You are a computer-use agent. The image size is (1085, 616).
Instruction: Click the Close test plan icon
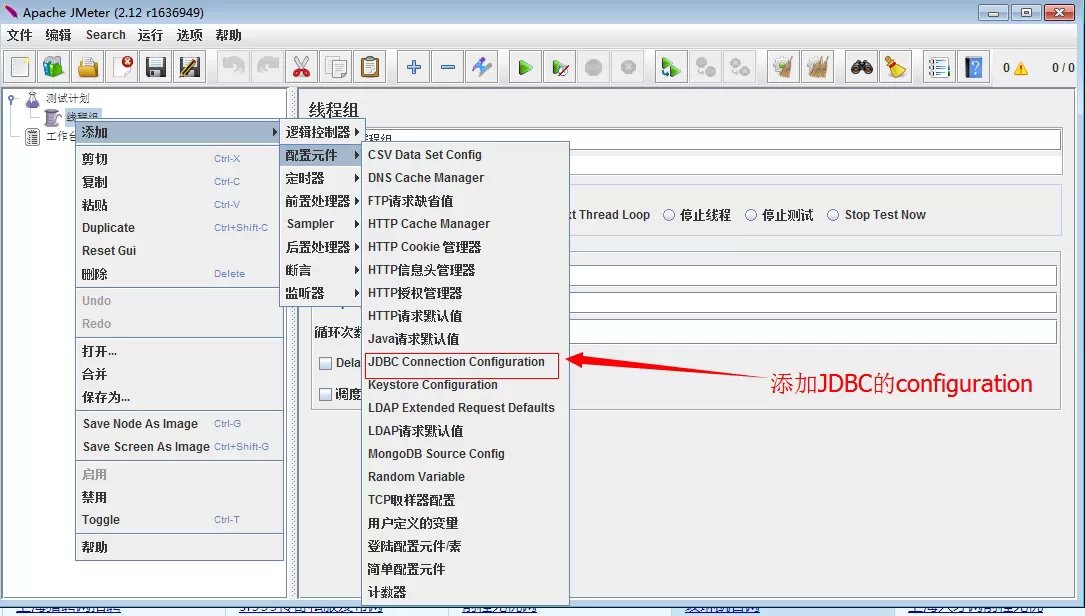click(122, 67)
